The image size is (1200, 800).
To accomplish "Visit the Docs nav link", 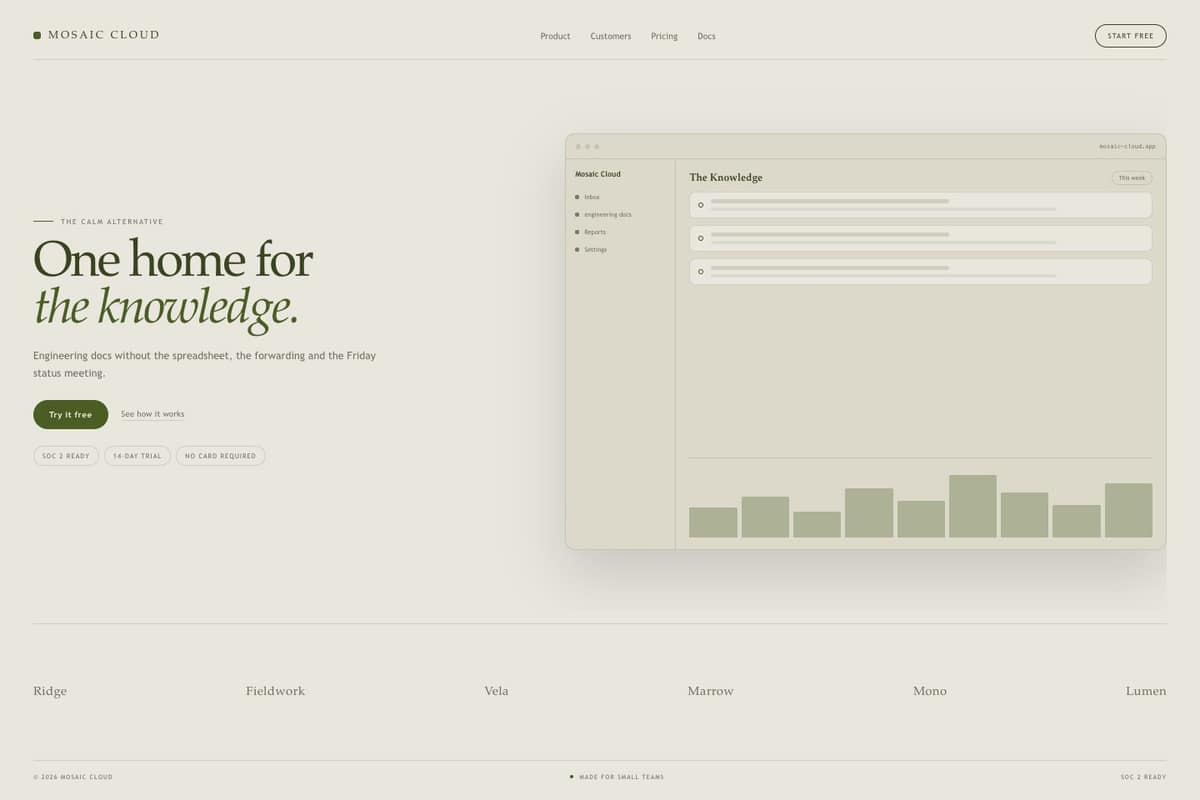I will point(706,36).
